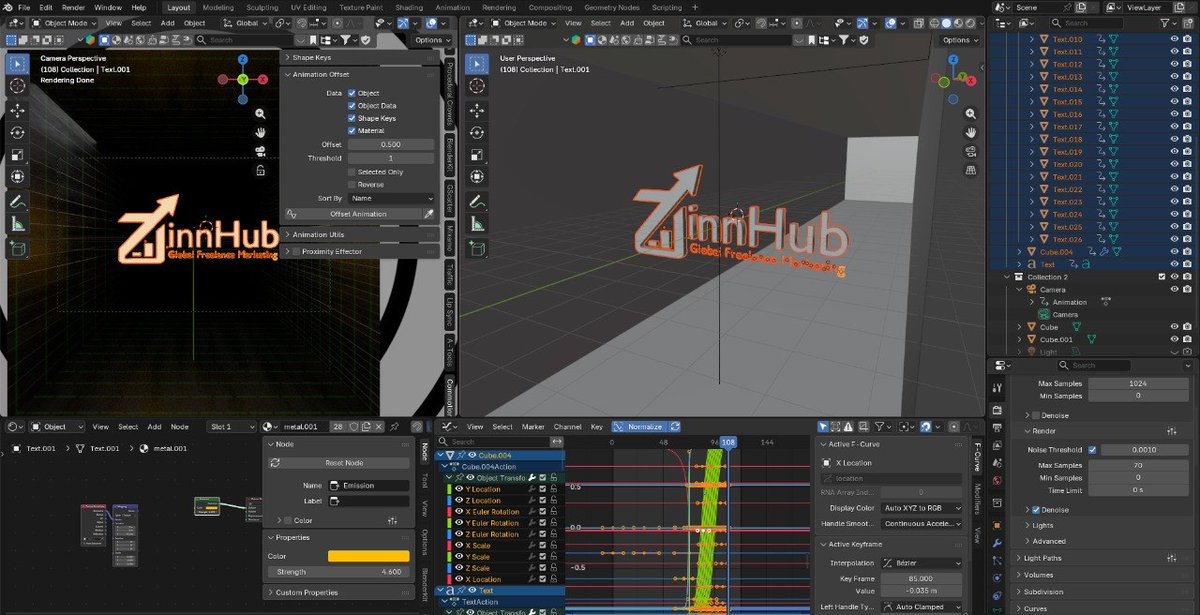The height and width of the screenshot is (615, 1200).
Task: Collapse the Cube.004Action channel group
Action: pyautogui.click(x=448, y=465)
